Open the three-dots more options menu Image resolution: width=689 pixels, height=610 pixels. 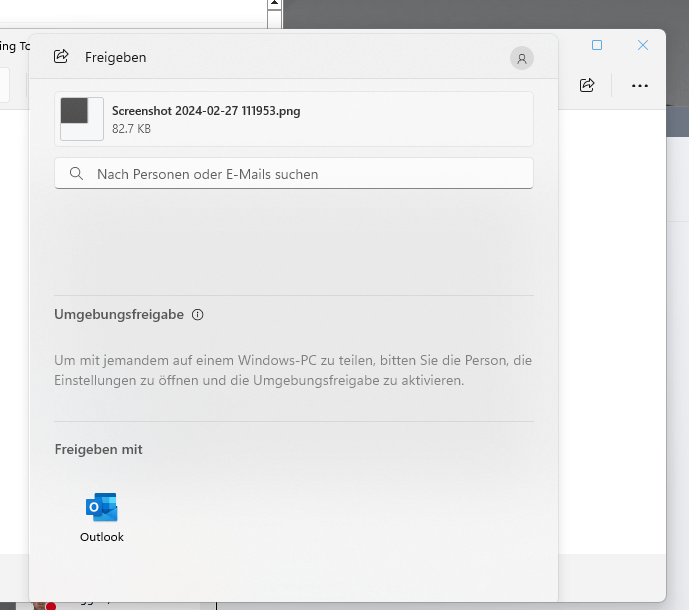[639, 86]
